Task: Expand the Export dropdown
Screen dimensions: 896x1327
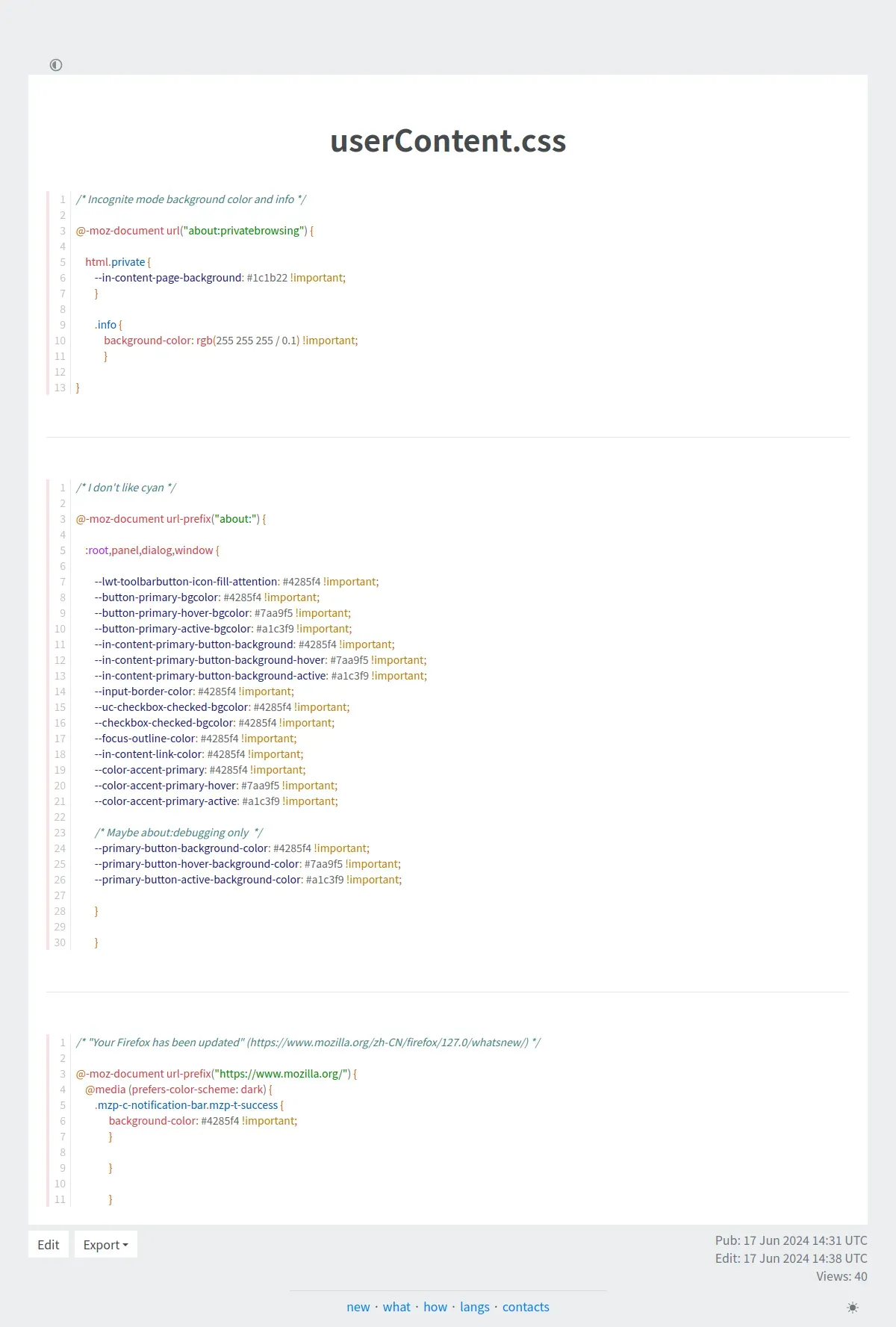Action: (105, 1245)
